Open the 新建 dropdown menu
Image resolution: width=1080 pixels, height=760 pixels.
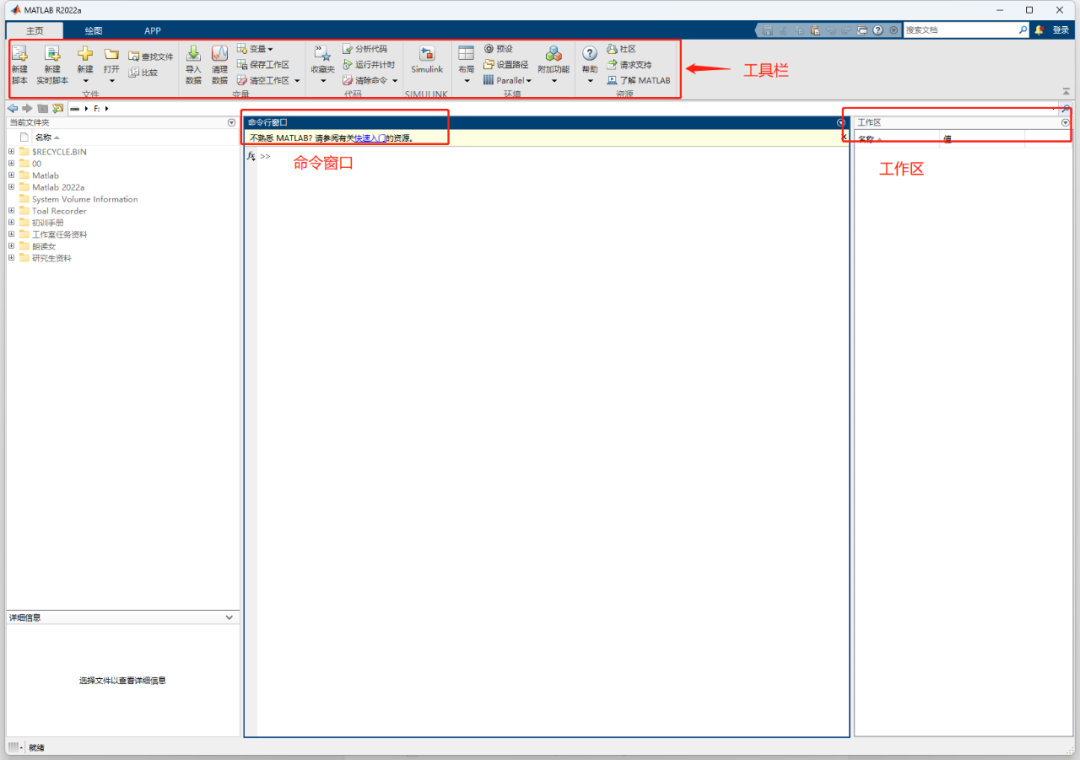(x=85, y=81)
